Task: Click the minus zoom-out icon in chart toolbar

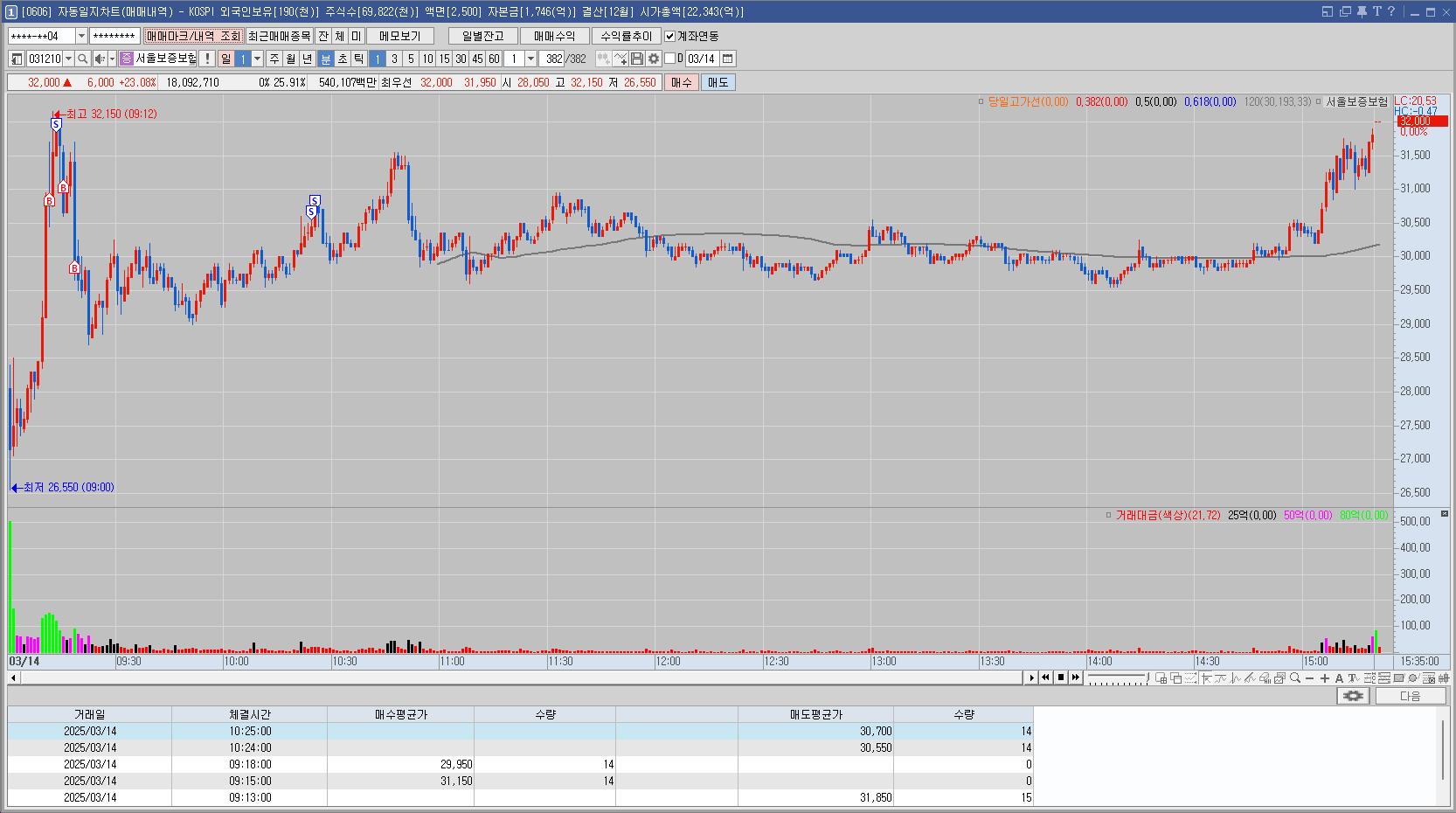Action: [1310, 678]
